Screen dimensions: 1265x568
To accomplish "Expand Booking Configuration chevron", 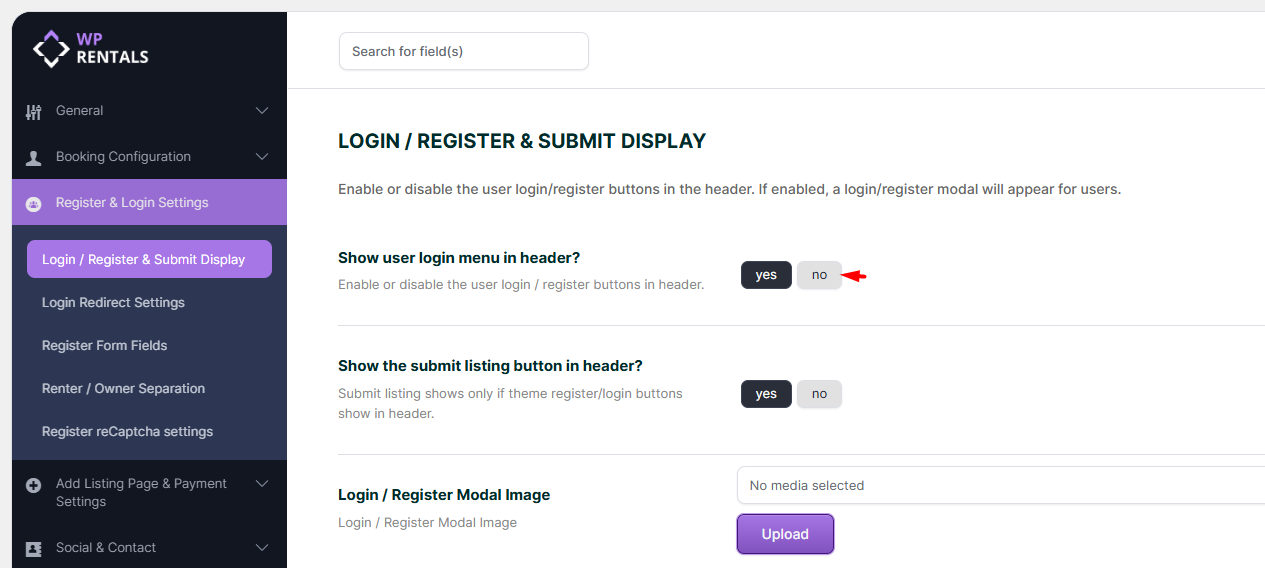I will pos(262,157).
